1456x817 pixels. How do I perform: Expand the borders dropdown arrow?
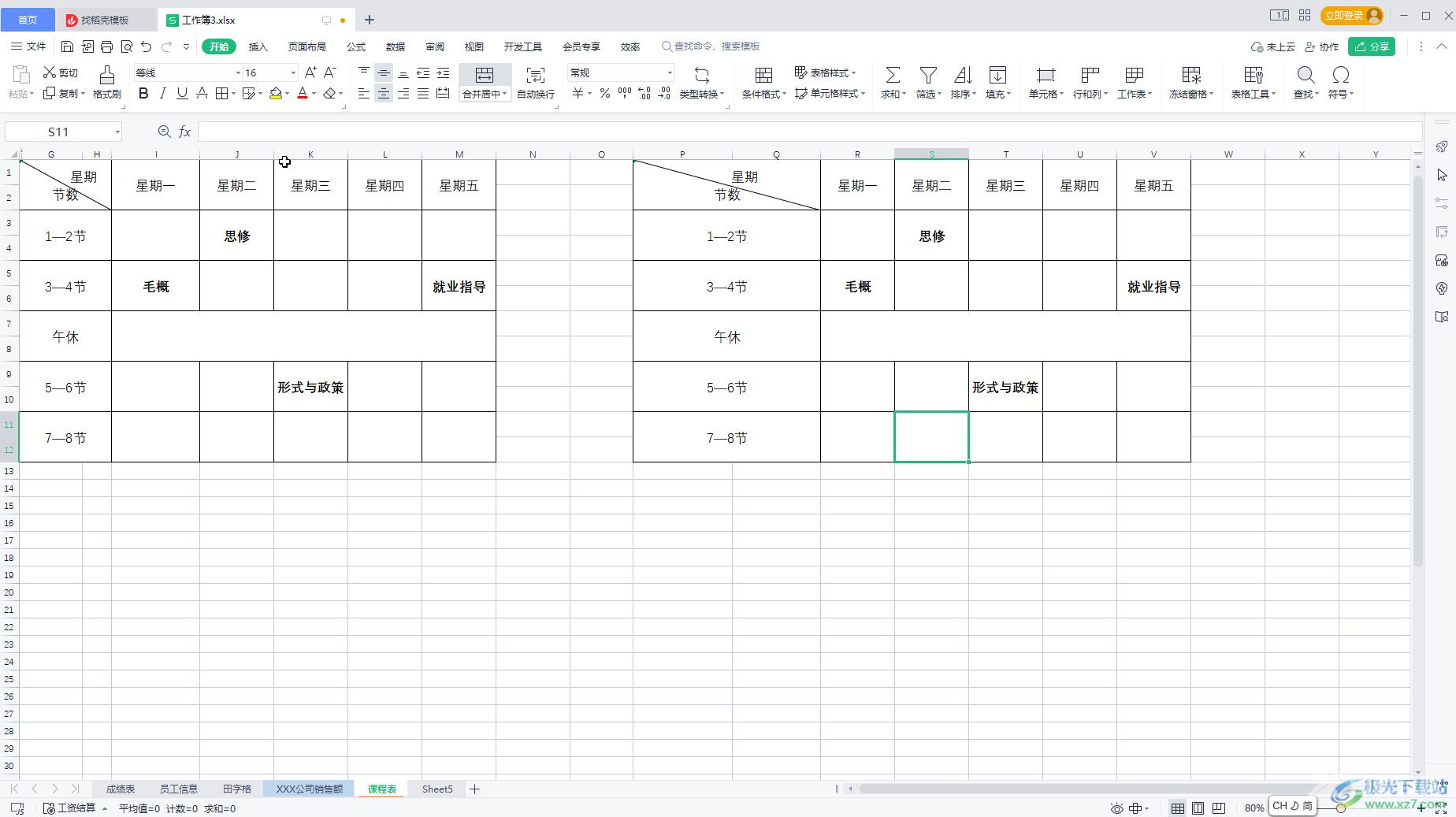click(233, 94)
